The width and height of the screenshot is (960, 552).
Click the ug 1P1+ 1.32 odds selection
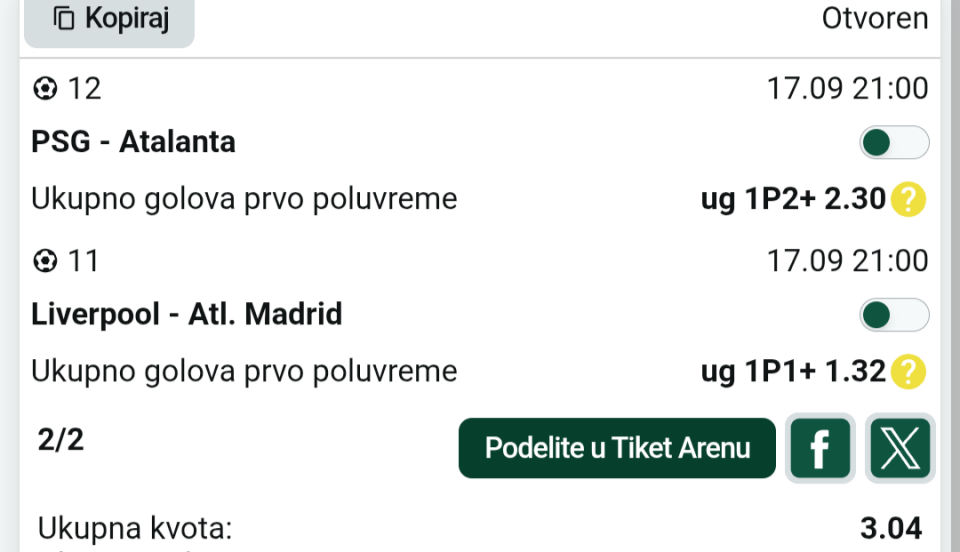pos(793,372)
